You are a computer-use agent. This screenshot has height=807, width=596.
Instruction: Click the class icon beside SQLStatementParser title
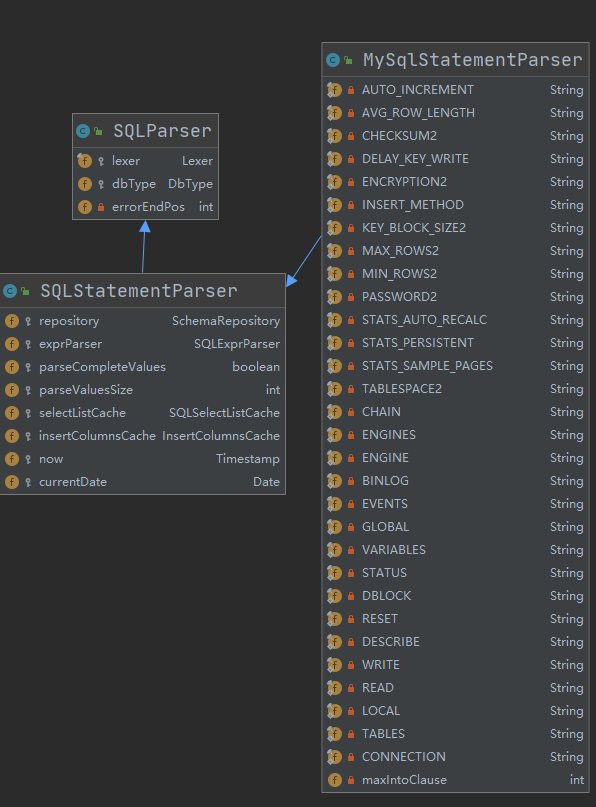[10, 291]
